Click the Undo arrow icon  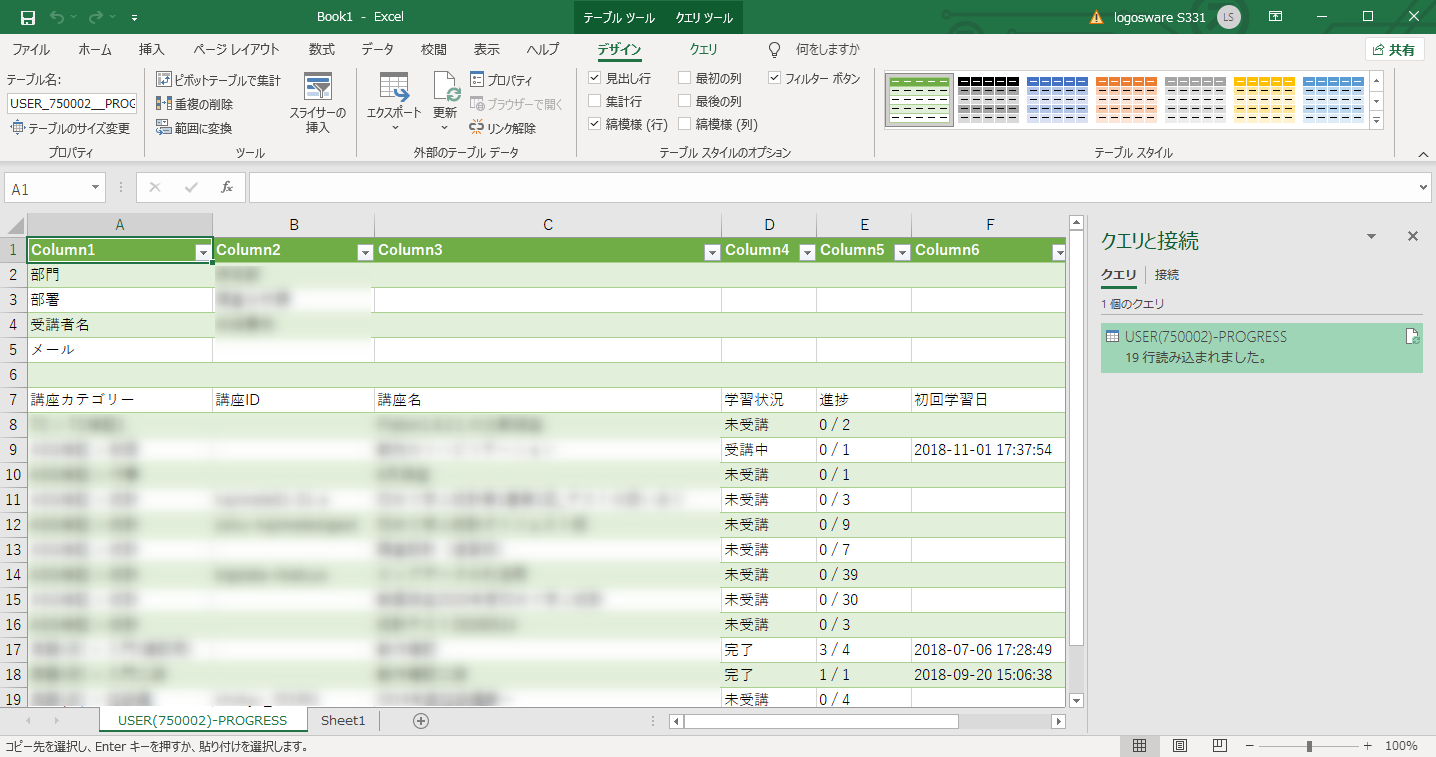pyautogui.click(x=58, y=17)
